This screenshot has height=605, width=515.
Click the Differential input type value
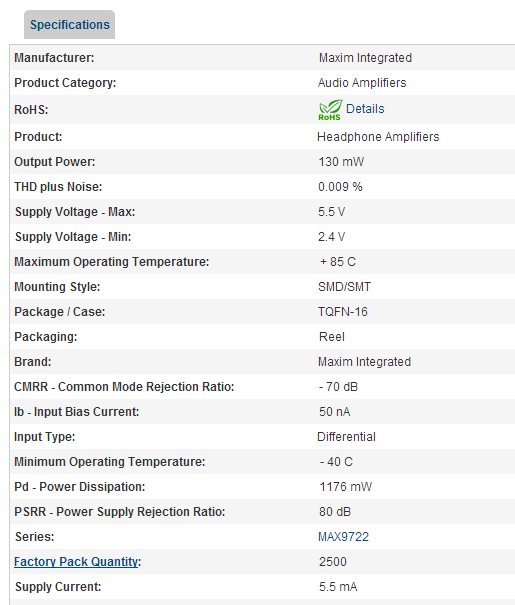tap(346, 437)
